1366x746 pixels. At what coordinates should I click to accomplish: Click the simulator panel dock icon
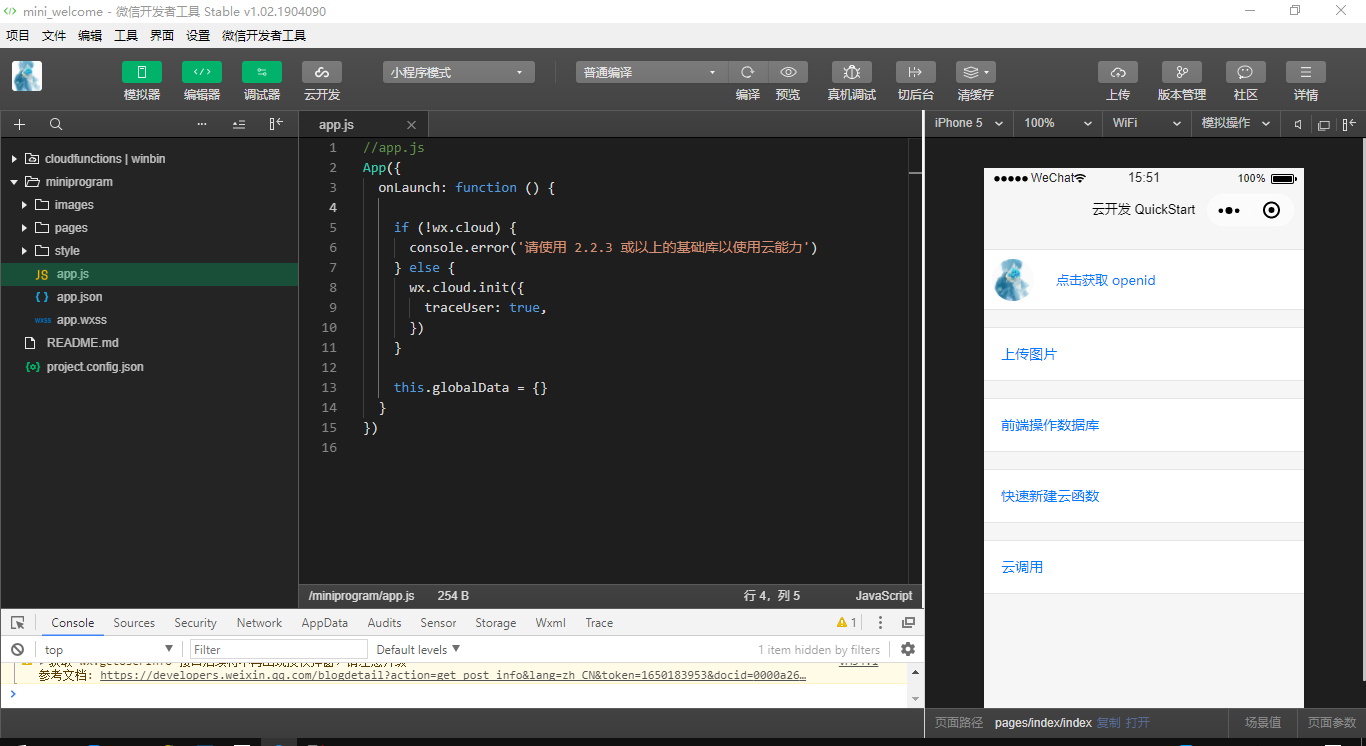1348,124
